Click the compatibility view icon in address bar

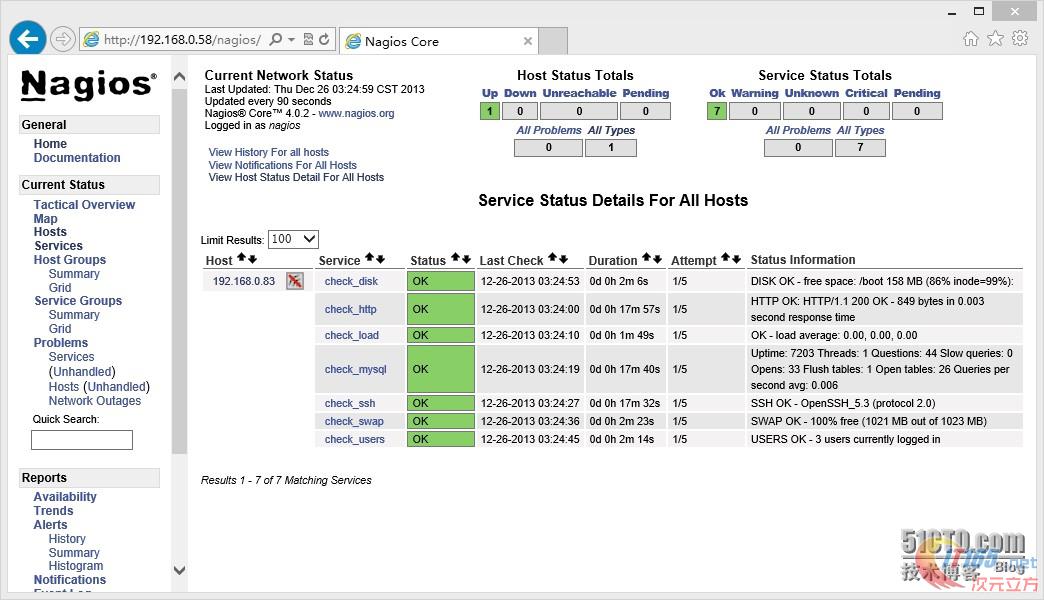308,39
